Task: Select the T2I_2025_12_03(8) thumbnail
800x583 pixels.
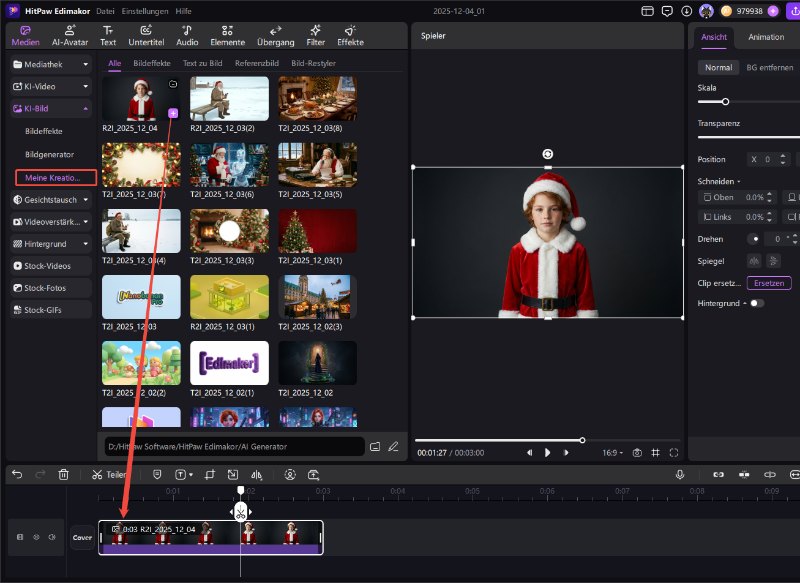Action: coord(317,99)
